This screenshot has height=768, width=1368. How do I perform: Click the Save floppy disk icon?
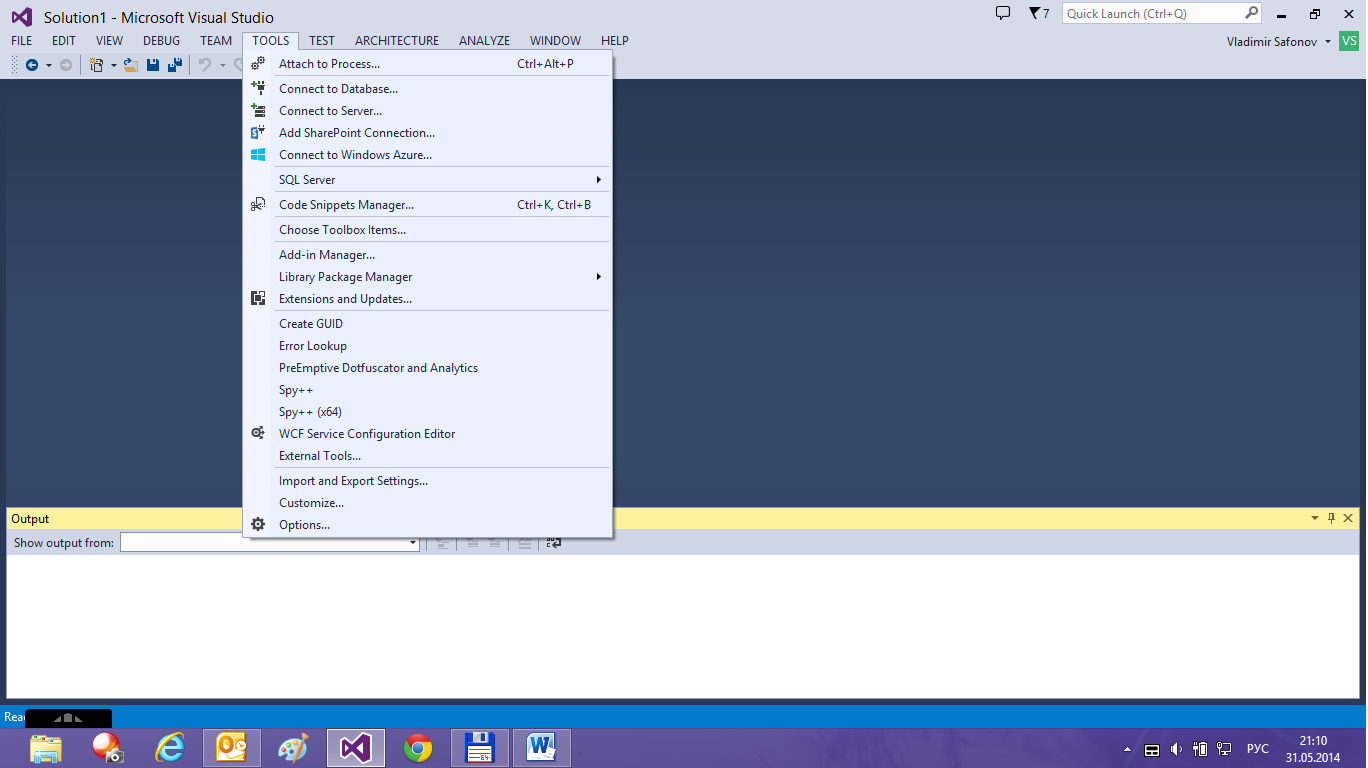point(153,65)
